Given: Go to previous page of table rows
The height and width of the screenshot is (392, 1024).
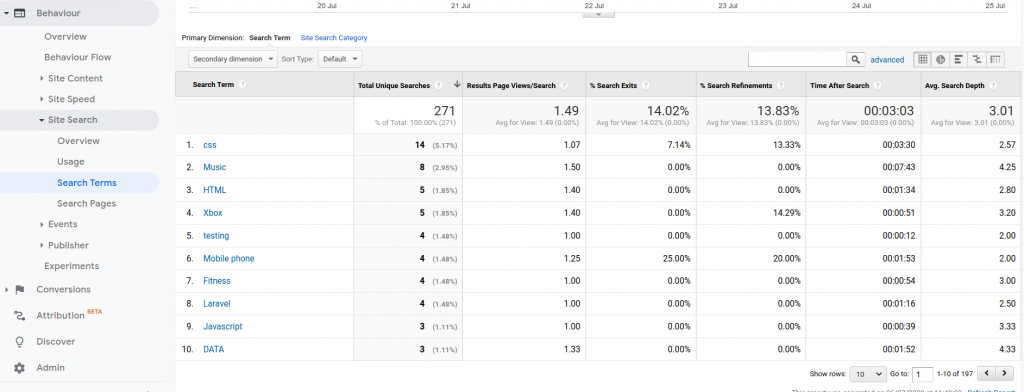Looking at the screenshot, I should point(987,374).
